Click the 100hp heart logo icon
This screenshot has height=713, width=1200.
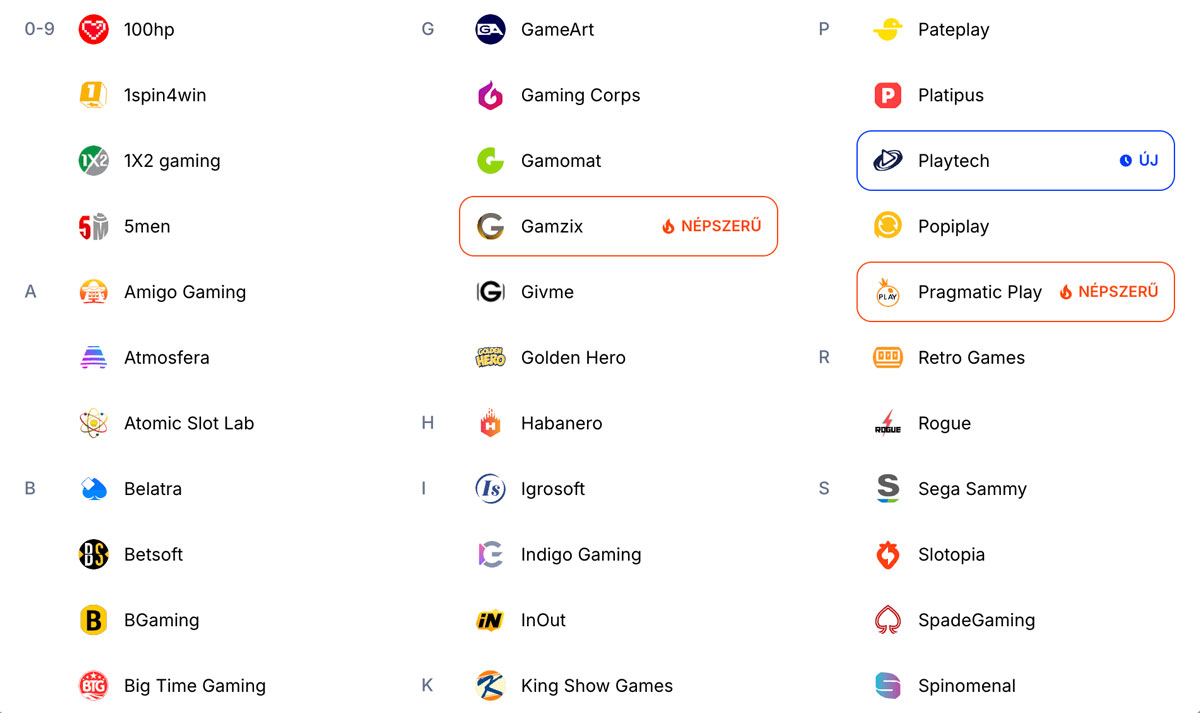(x=93, y=30)
